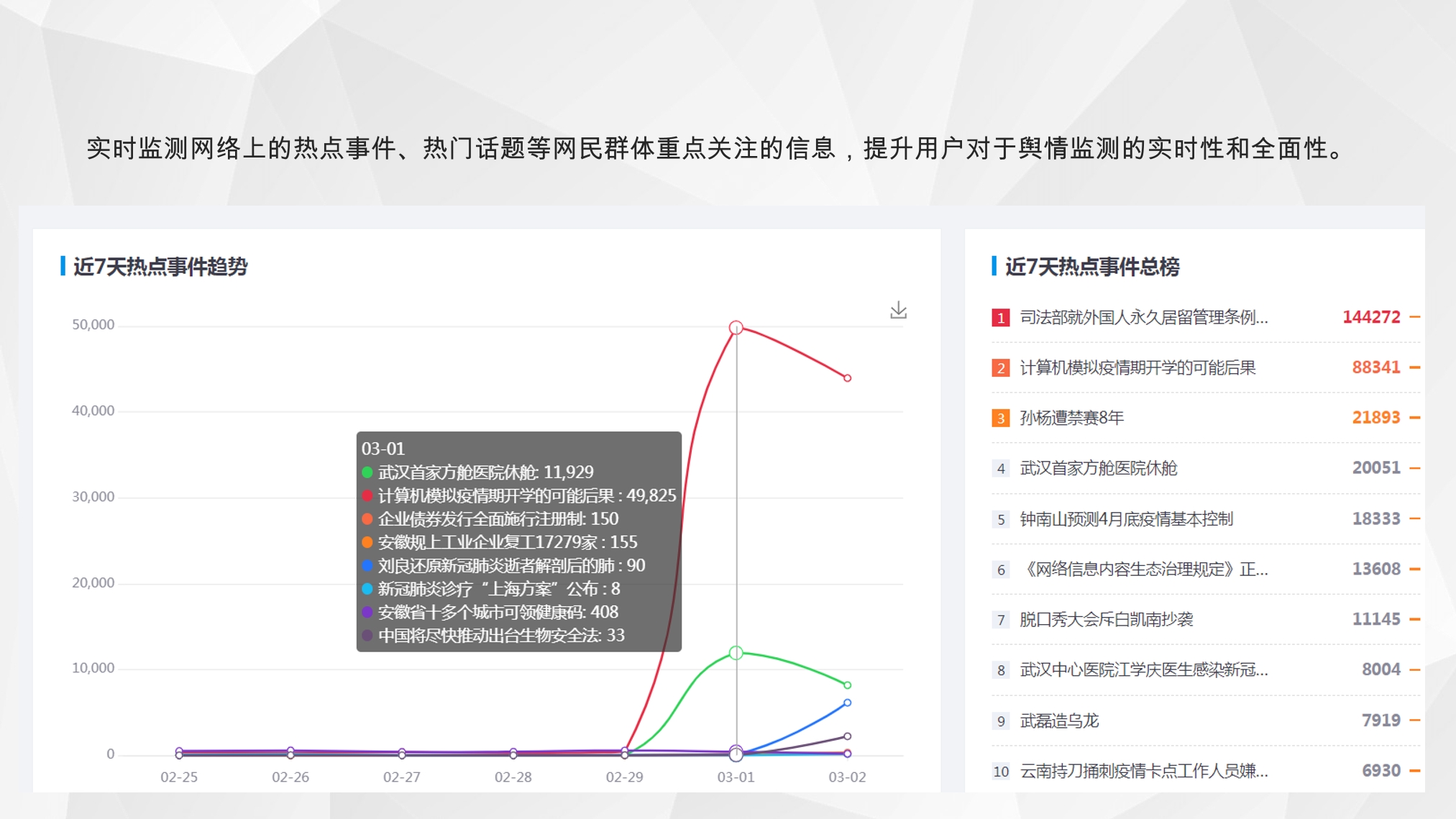Open 计算机模拟疫情期开学的可能后果 in ranking list

coord(1137,367)
